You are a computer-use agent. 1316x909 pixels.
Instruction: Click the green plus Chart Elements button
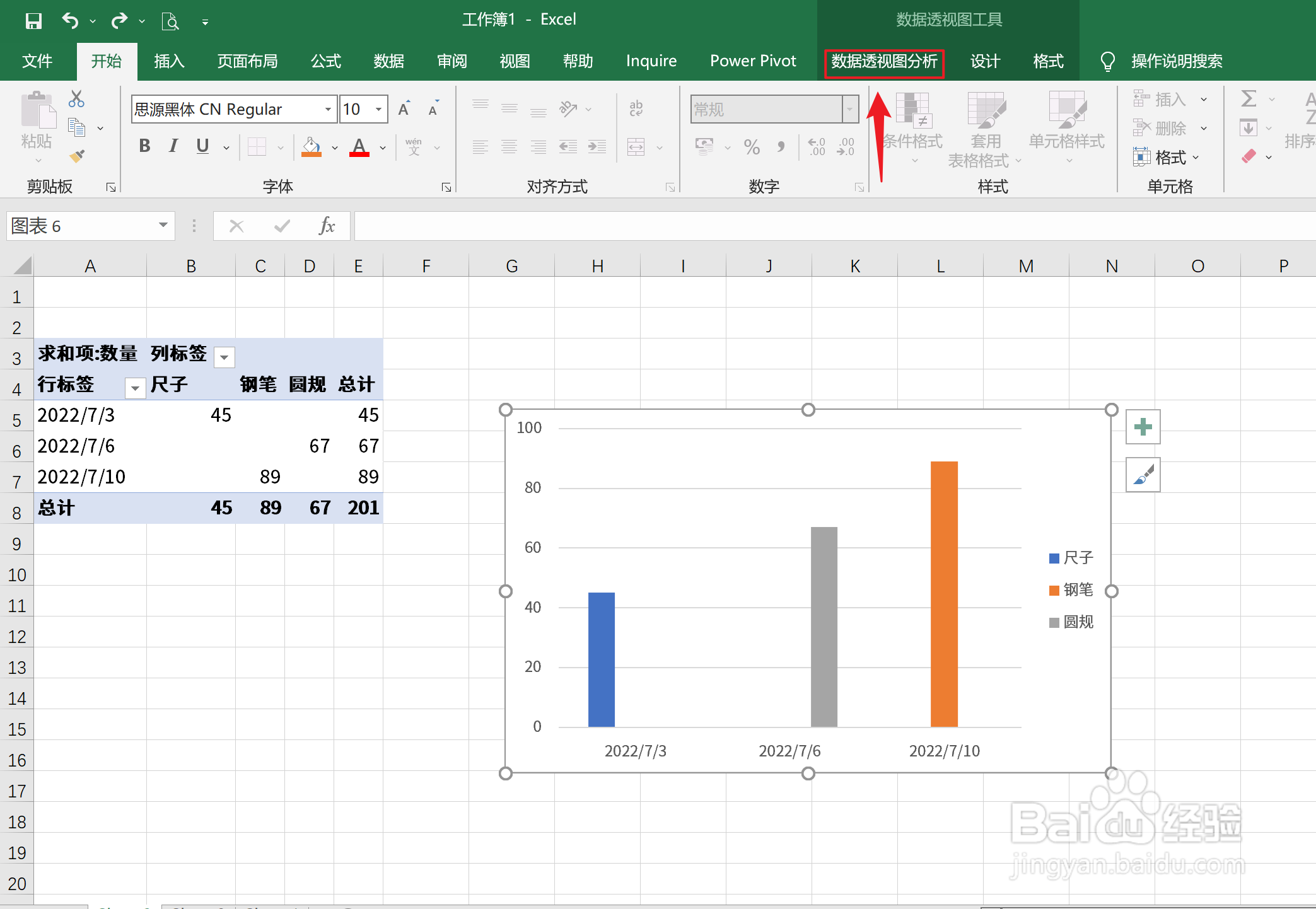pyautogui.click(x=1143, y=427)
